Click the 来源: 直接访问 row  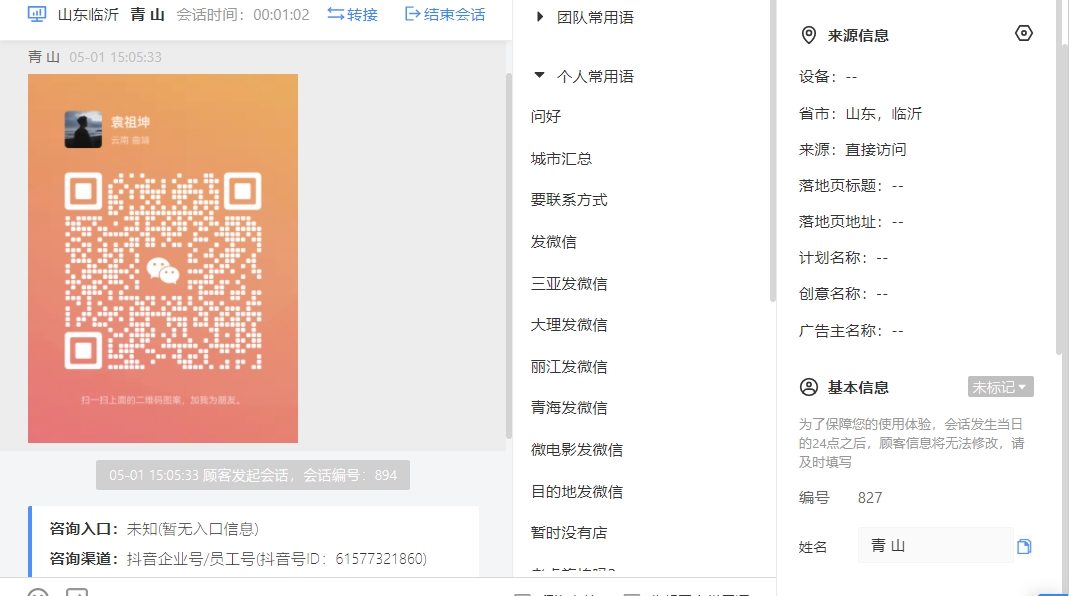(852, 149)
